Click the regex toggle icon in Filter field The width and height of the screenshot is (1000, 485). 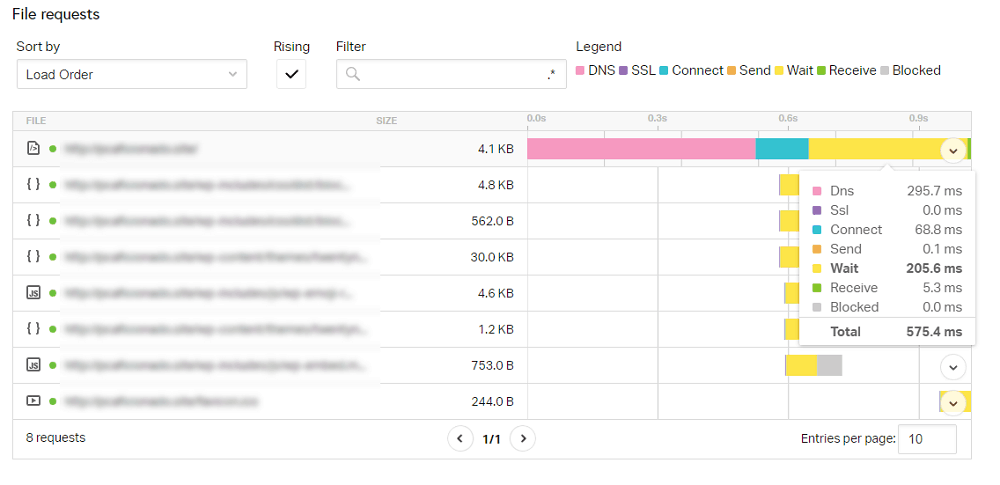click(x=552, y=75)
